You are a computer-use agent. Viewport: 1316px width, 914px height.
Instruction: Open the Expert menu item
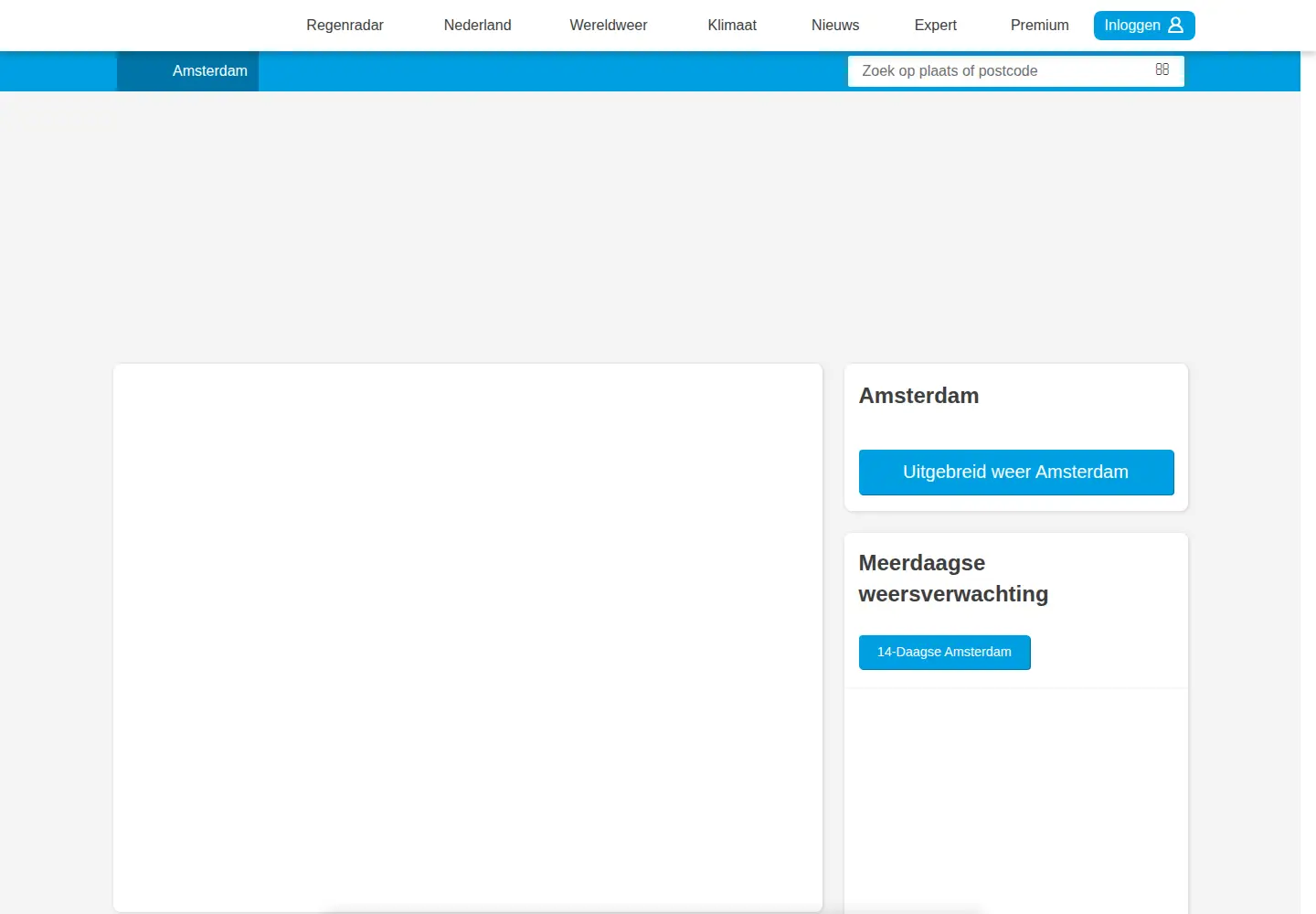tap(935, 26)
